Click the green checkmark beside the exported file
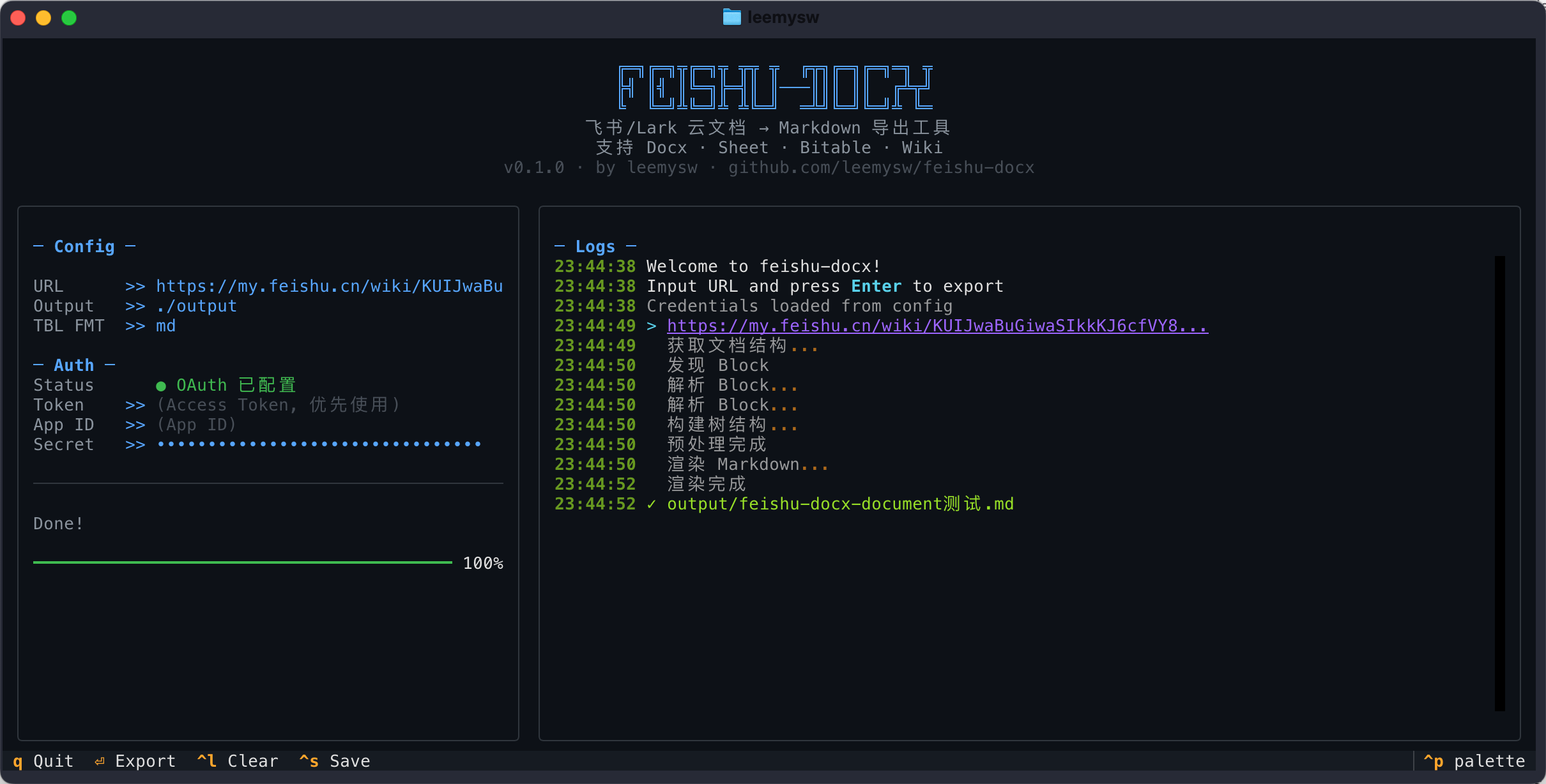Screen dimensions: 1546x784 point(651,504)
